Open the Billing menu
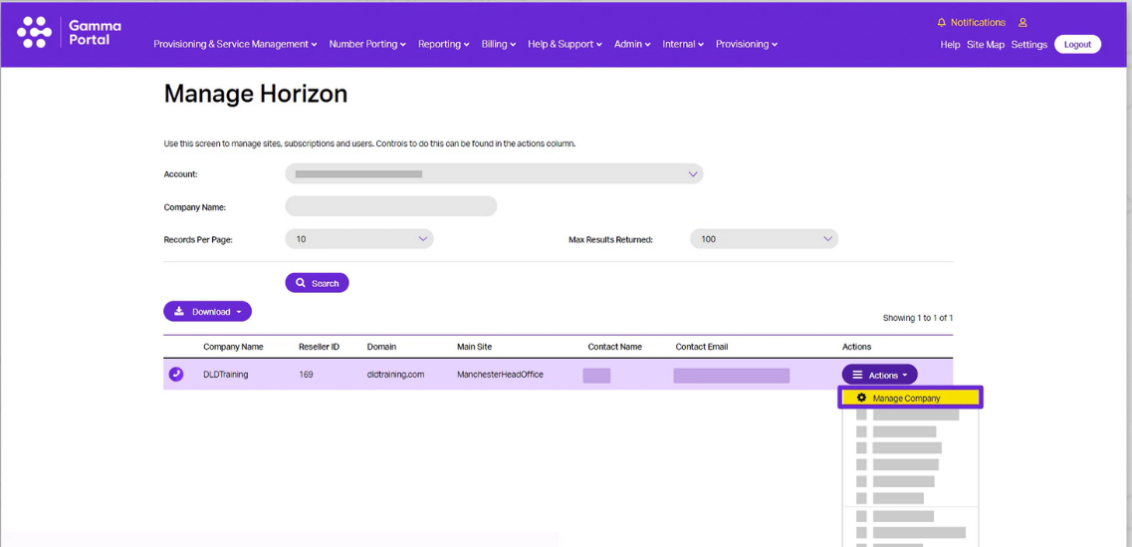1132x547 pixels. tap(499, 44)
